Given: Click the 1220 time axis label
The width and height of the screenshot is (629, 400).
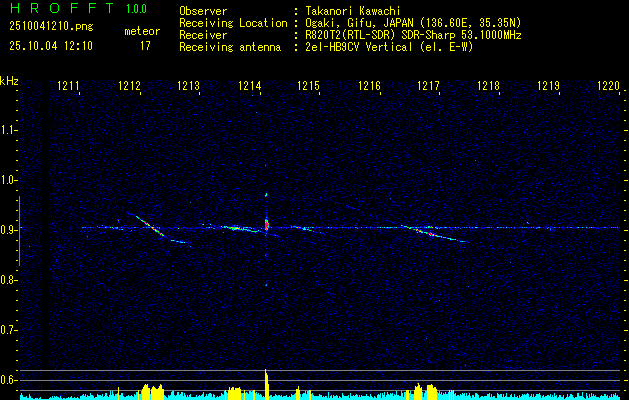Looking at the screenshot, I should [609, 85].
